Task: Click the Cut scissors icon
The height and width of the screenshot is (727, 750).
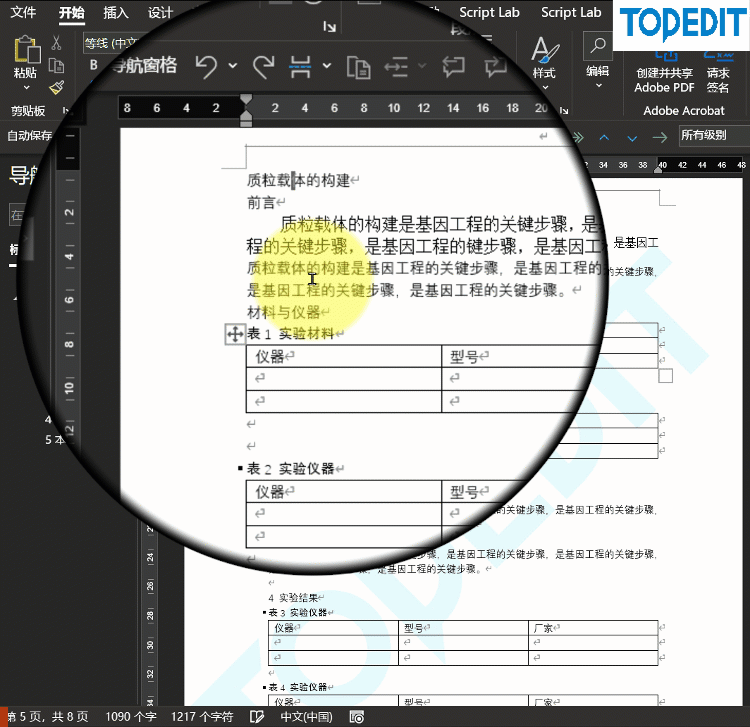Action: click(56, 43)
